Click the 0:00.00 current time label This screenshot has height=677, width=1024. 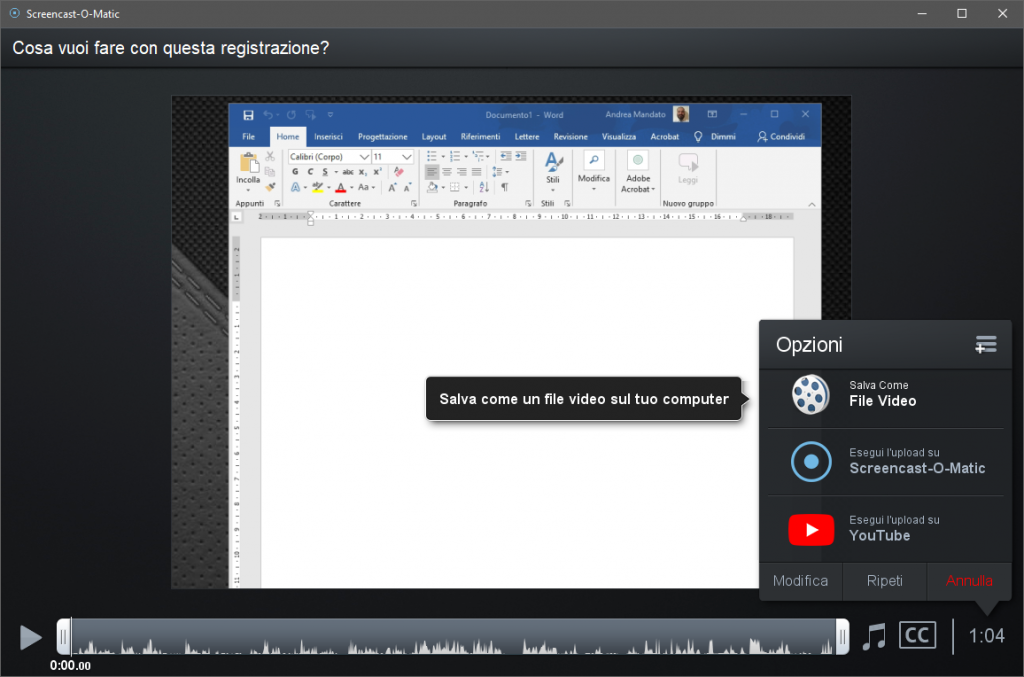(x=71, y=666)
